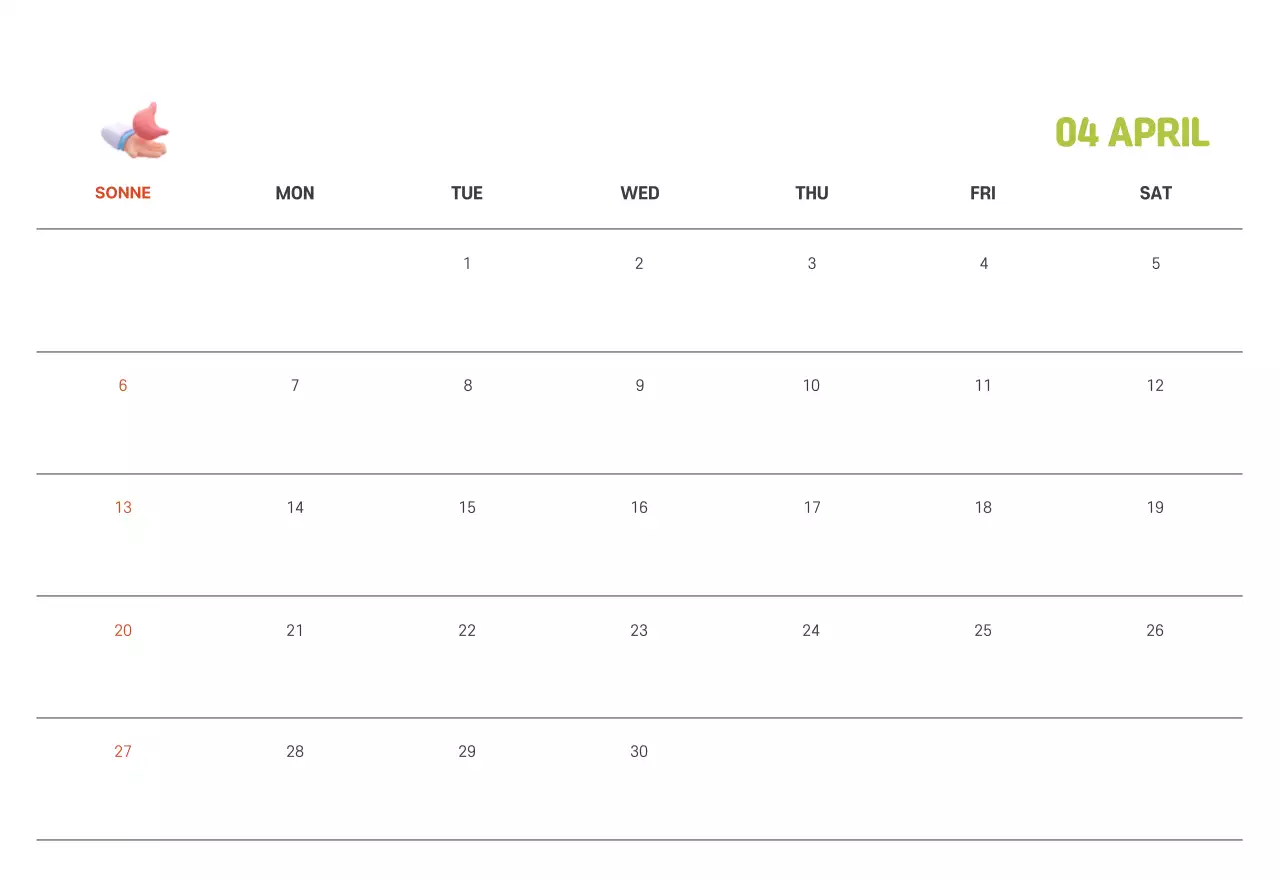The height and width of the screenshot is (880, 1280).
Task: Click on date 10
Action: [811, 385]
